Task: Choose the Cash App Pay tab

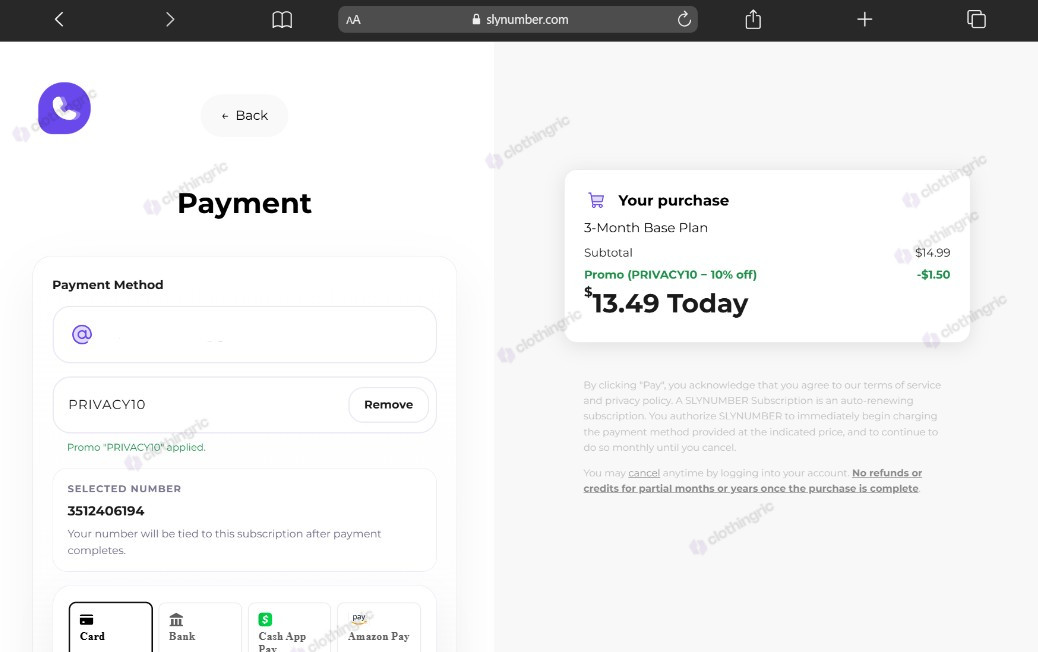Action: [289, 628]
